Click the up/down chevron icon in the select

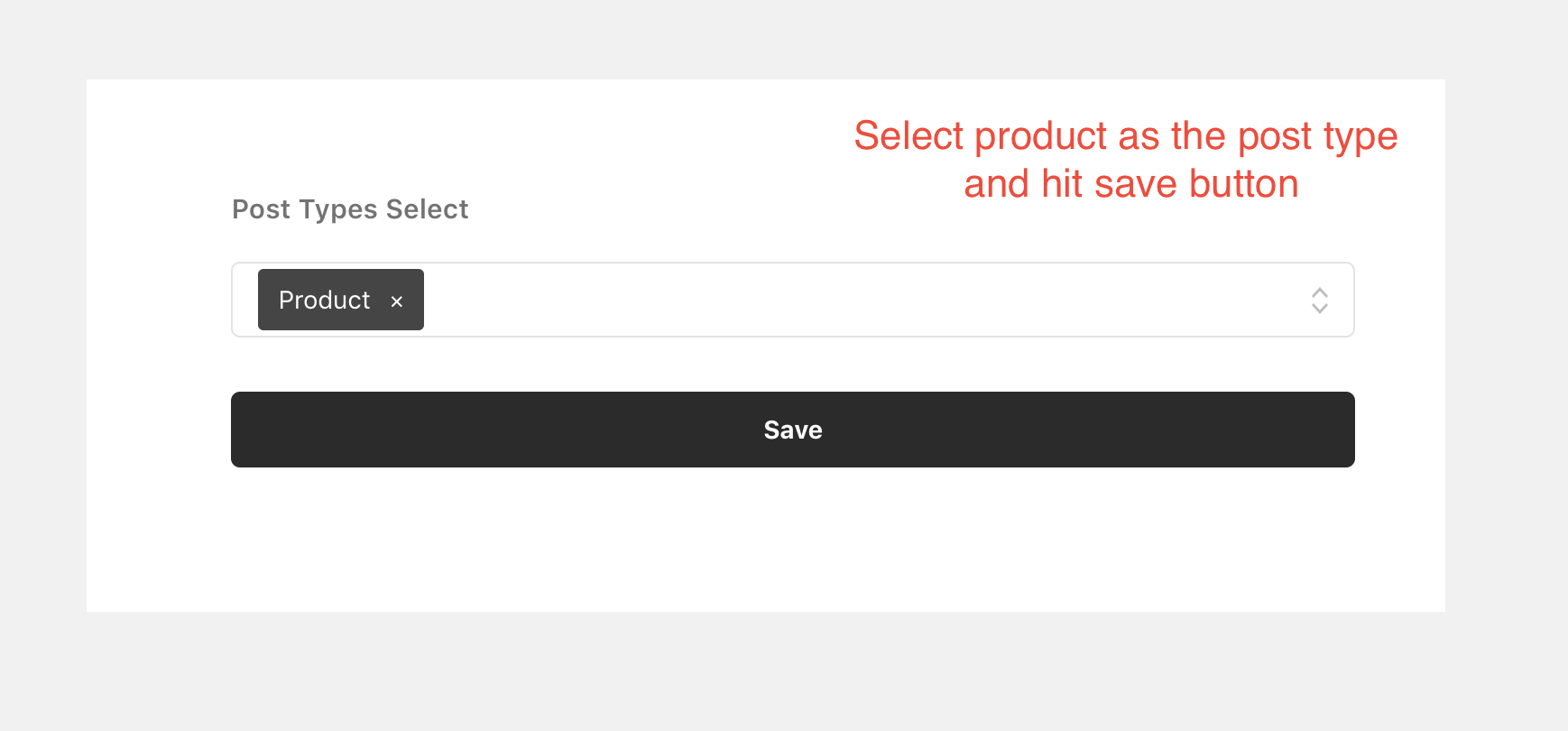pos(1319,301)
